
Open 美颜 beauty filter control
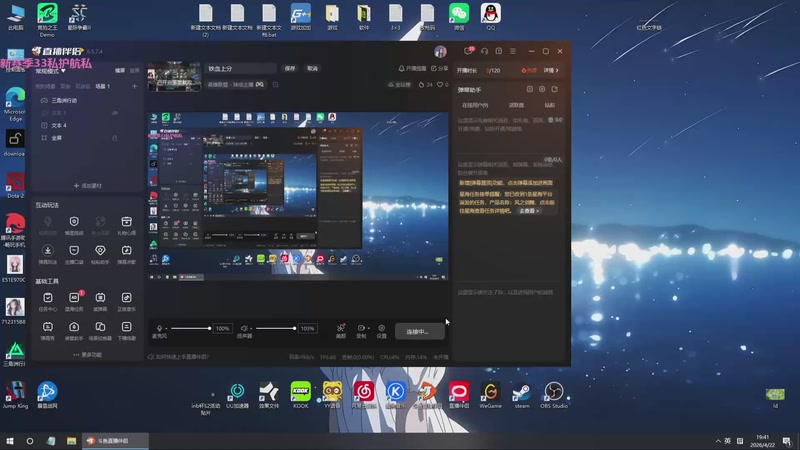pos(341,331)
